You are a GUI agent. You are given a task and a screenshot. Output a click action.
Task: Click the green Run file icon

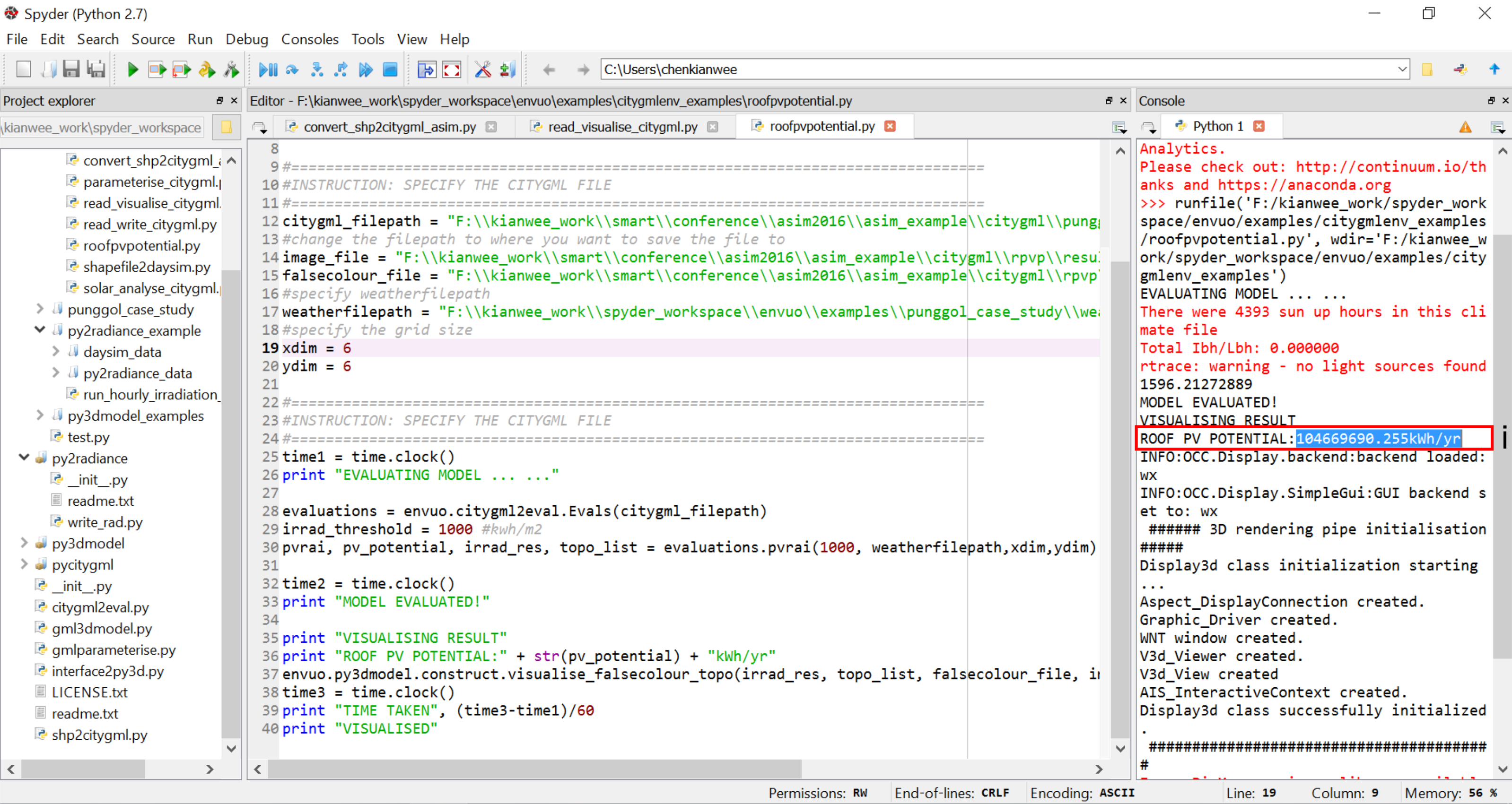point(132,70)
